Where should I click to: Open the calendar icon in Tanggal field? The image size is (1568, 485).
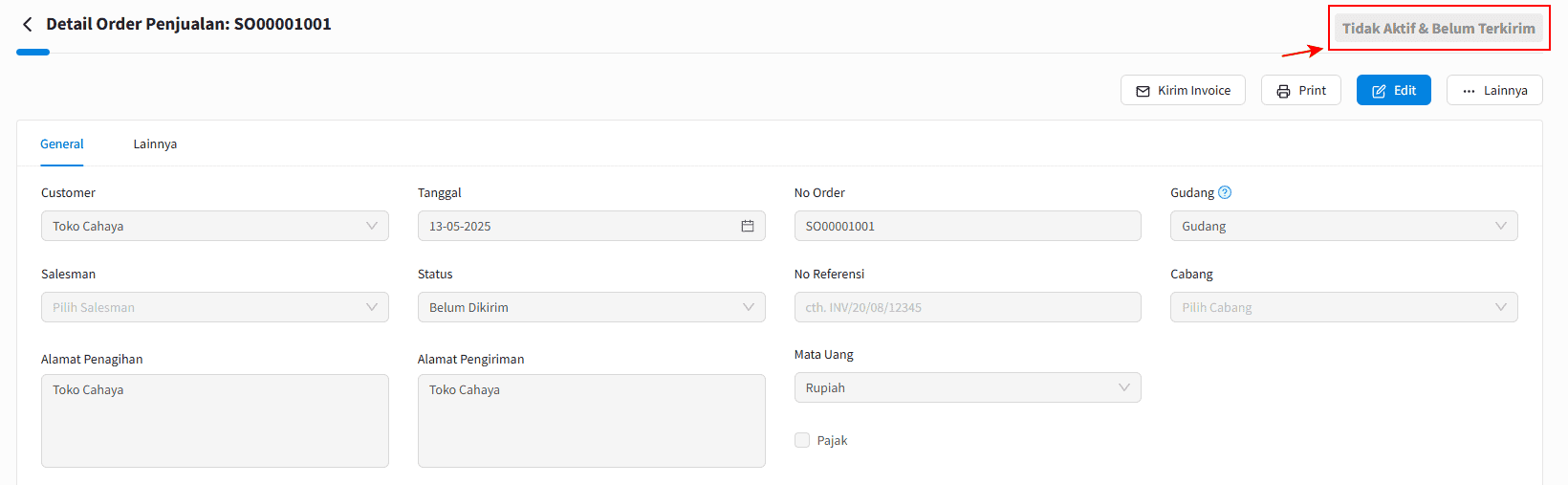click(x=748, y=226)
